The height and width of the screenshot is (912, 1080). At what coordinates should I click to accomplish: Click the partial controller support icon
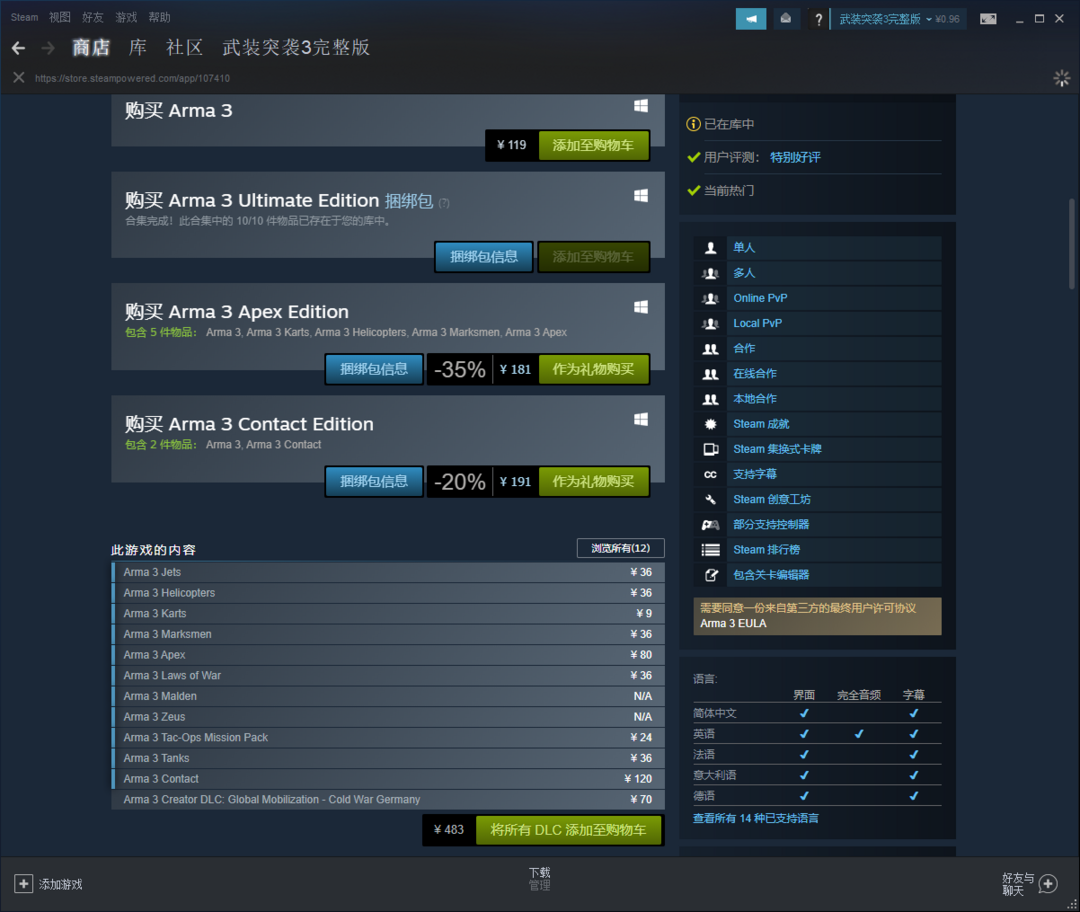pyautogui.click(x=710, y=525)
